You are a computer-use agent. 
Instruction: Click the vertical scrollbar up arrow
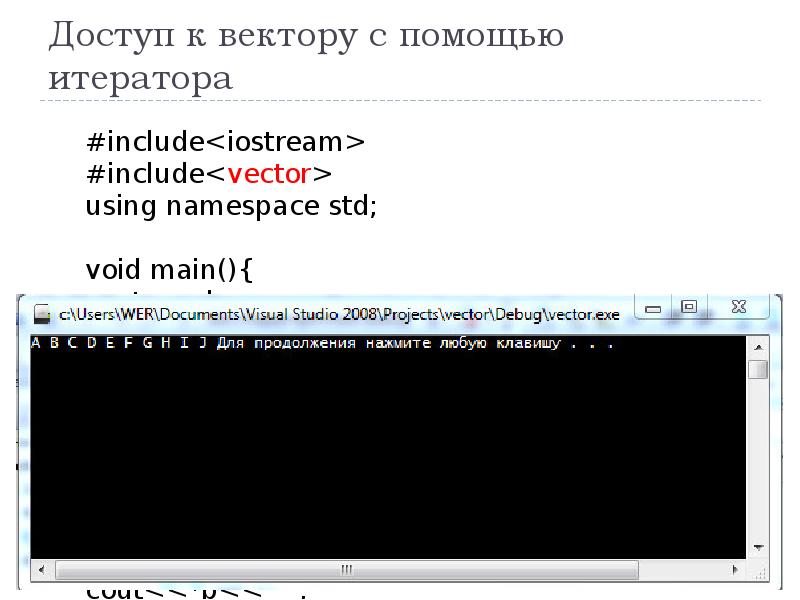pyautogui.click(x=758, y=345)
